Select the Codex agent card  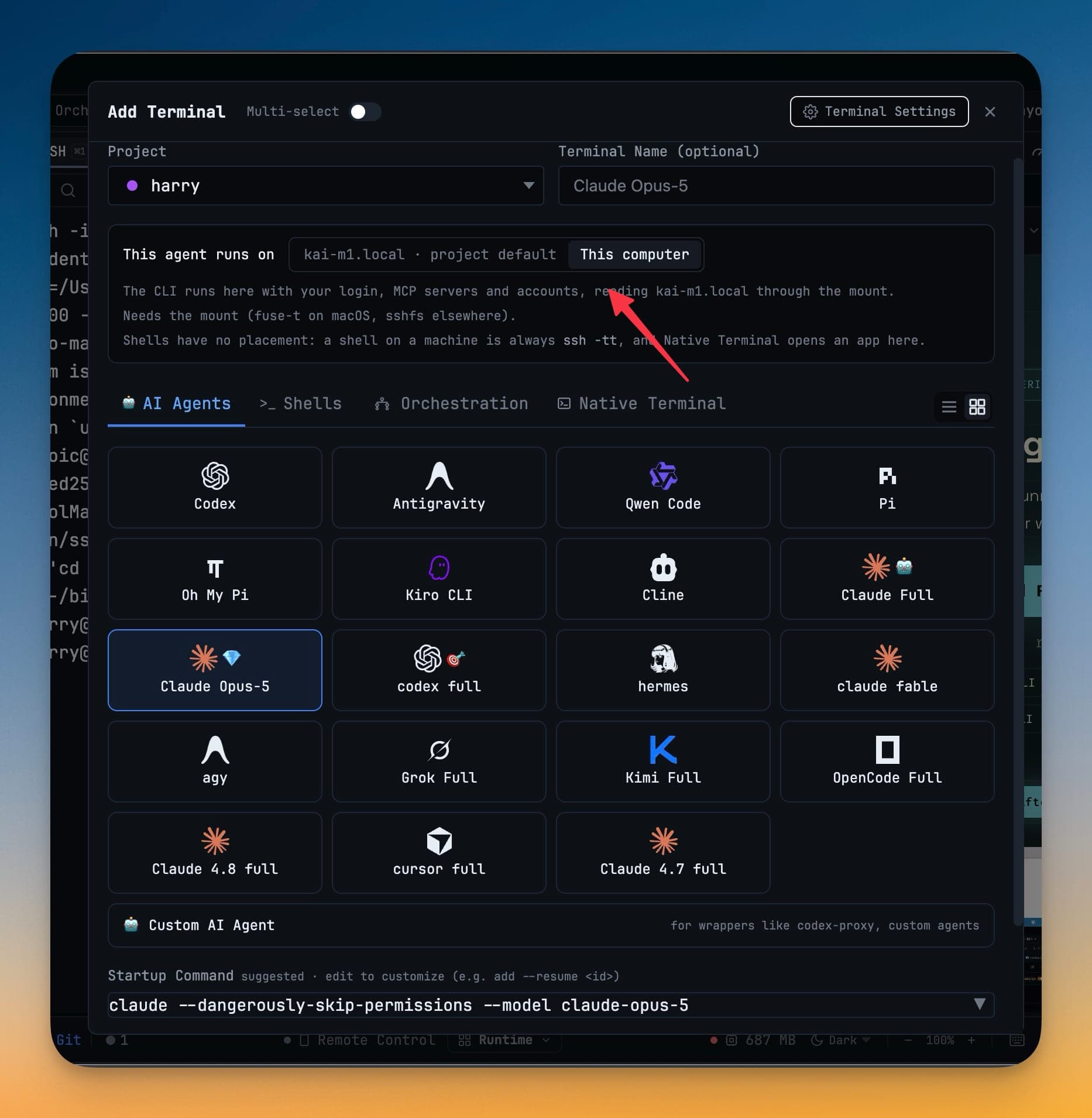(x=215, y=488)
